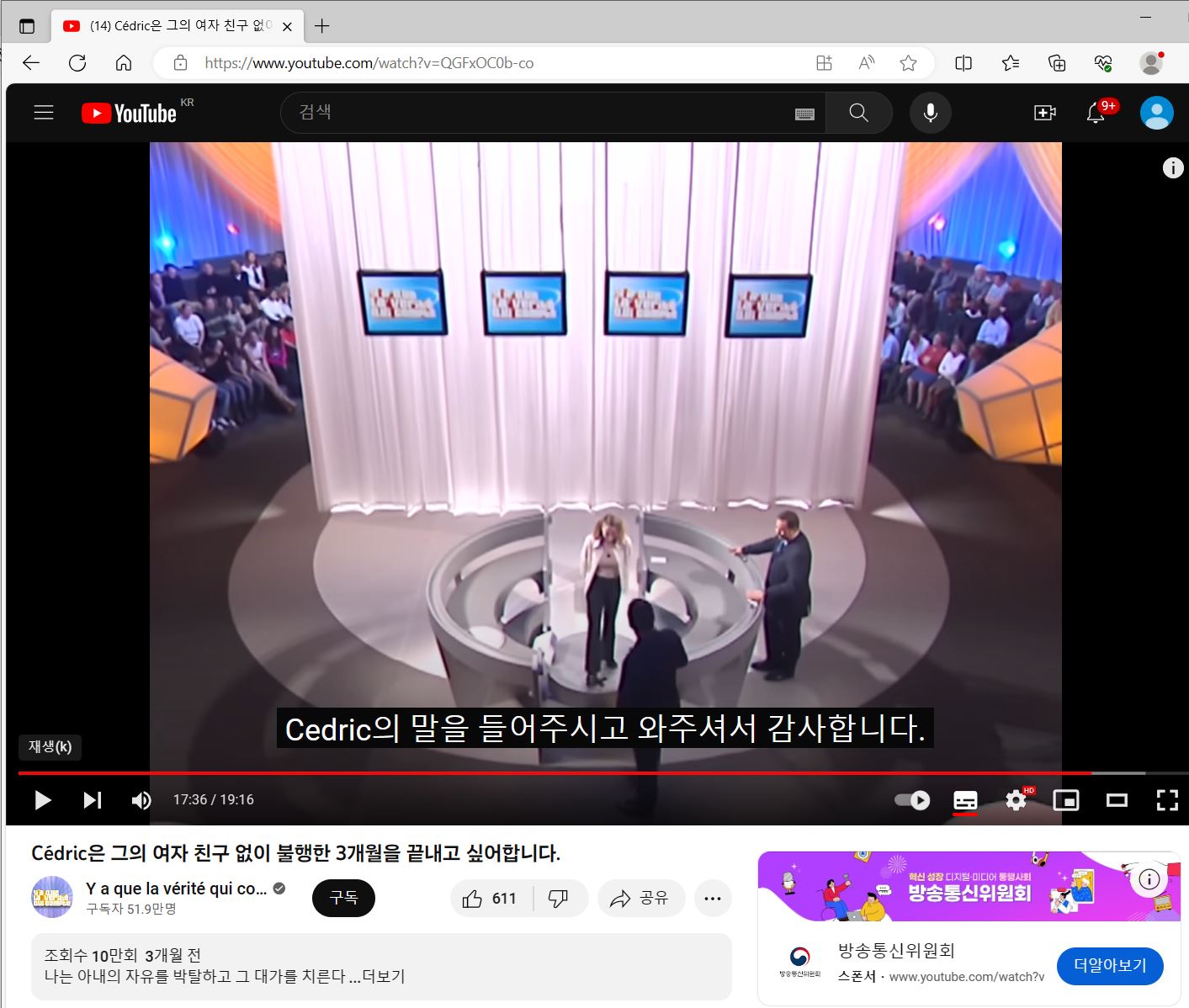Open the notifications bell
Viewport: 1189px width, 1008px height.
coord(1096,113)
